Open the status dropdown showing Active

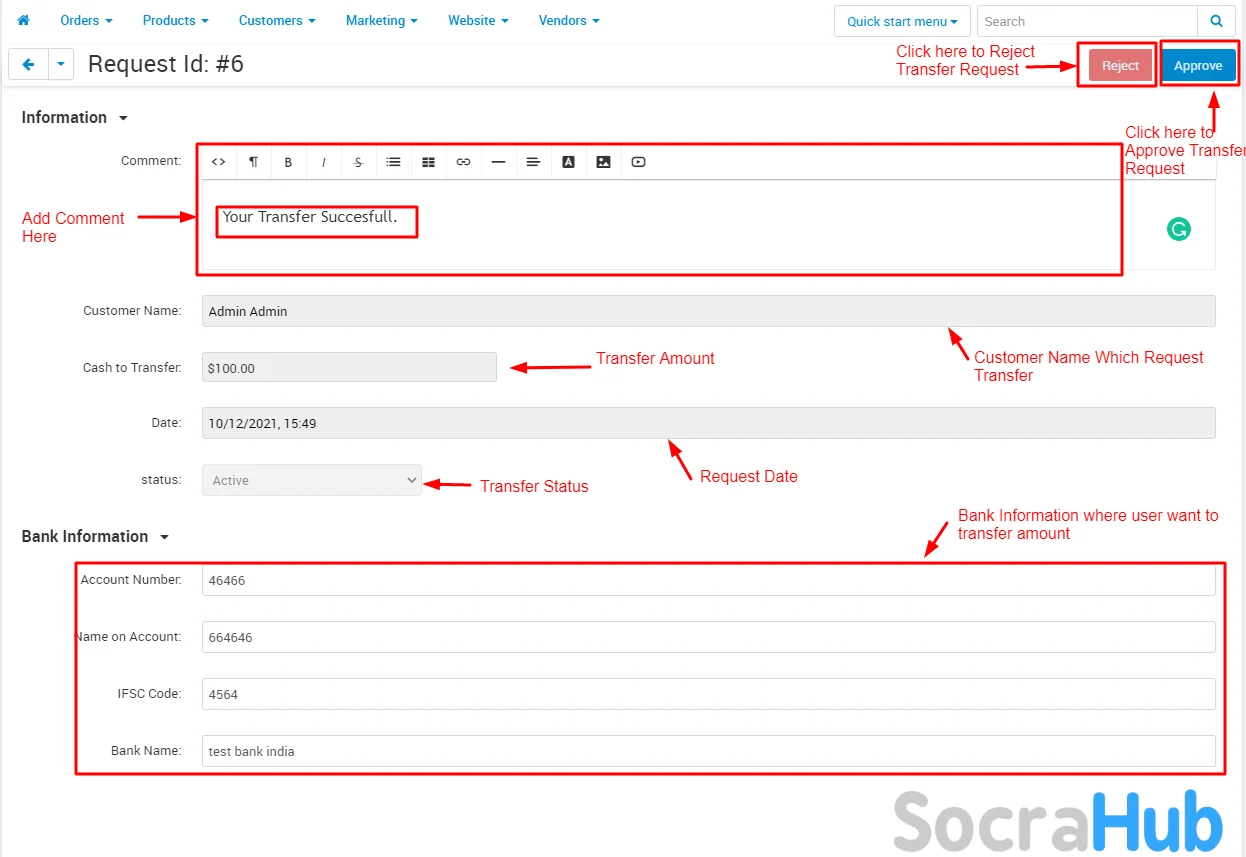pos(312,480)
